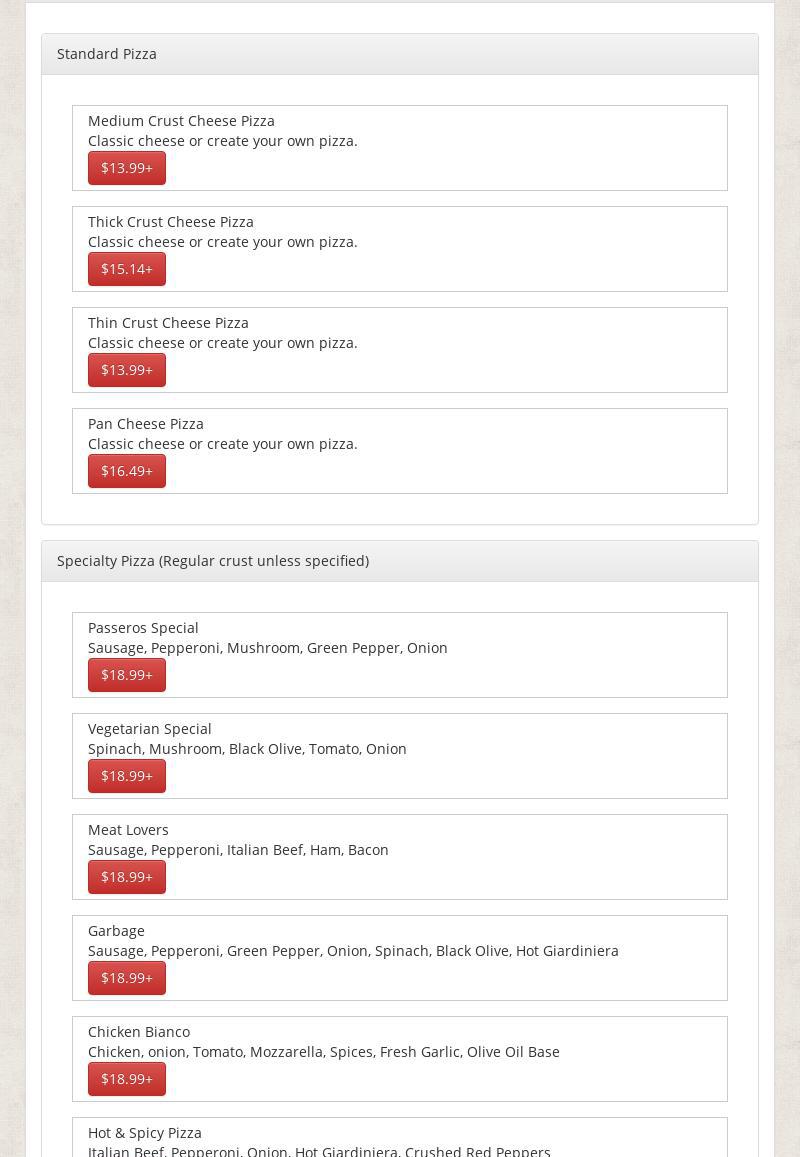Order Chicken Bianco using its $18.99+ button
The width and height of the screenshot is (800, 1157).
tap(127, 1079)
